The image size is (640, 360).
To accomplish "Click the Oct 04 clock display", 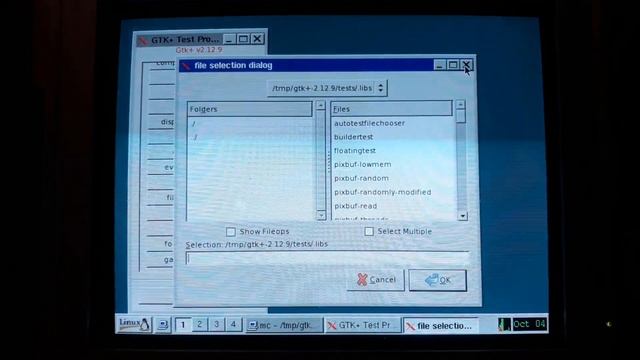I will (529, 324).
